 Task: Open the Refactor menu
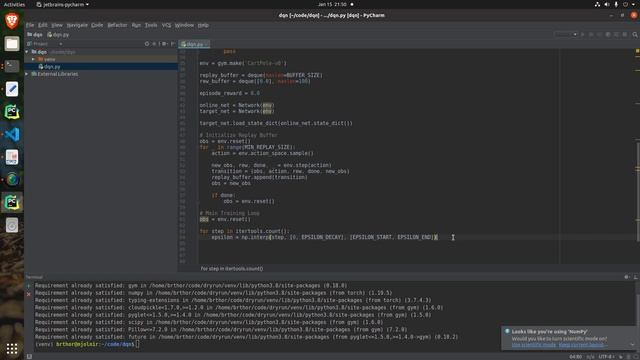tap(118, 25)
